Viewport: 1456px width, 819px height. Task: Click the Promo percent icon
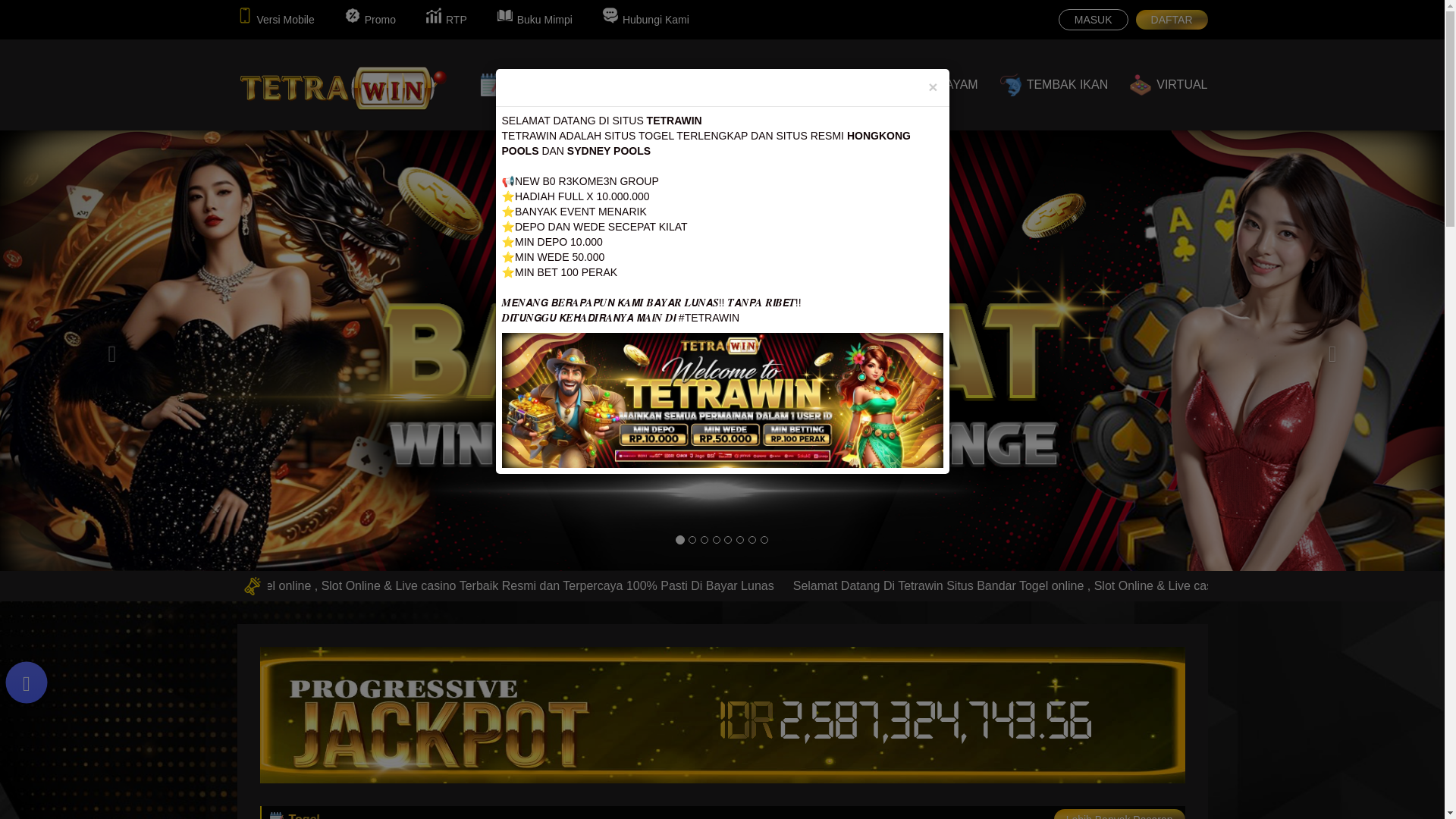(x=353, y=15)
